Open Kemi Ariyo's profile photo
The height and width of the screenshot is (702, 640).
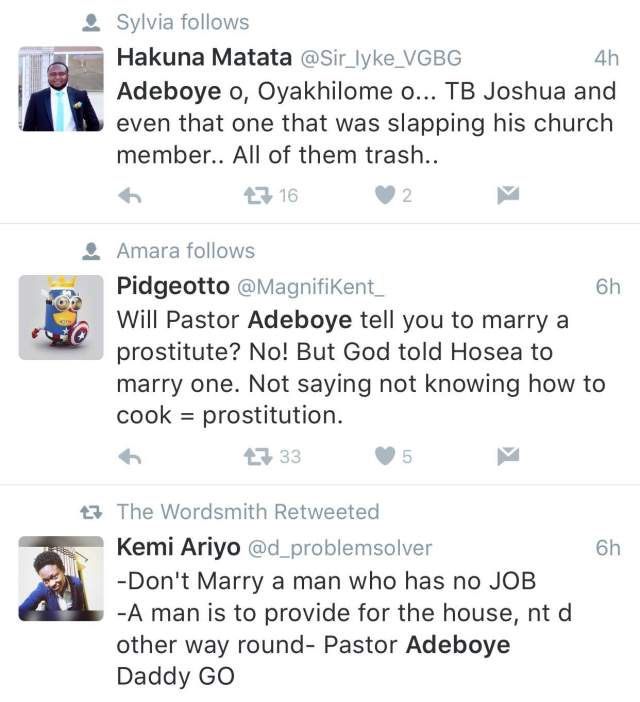61,578
